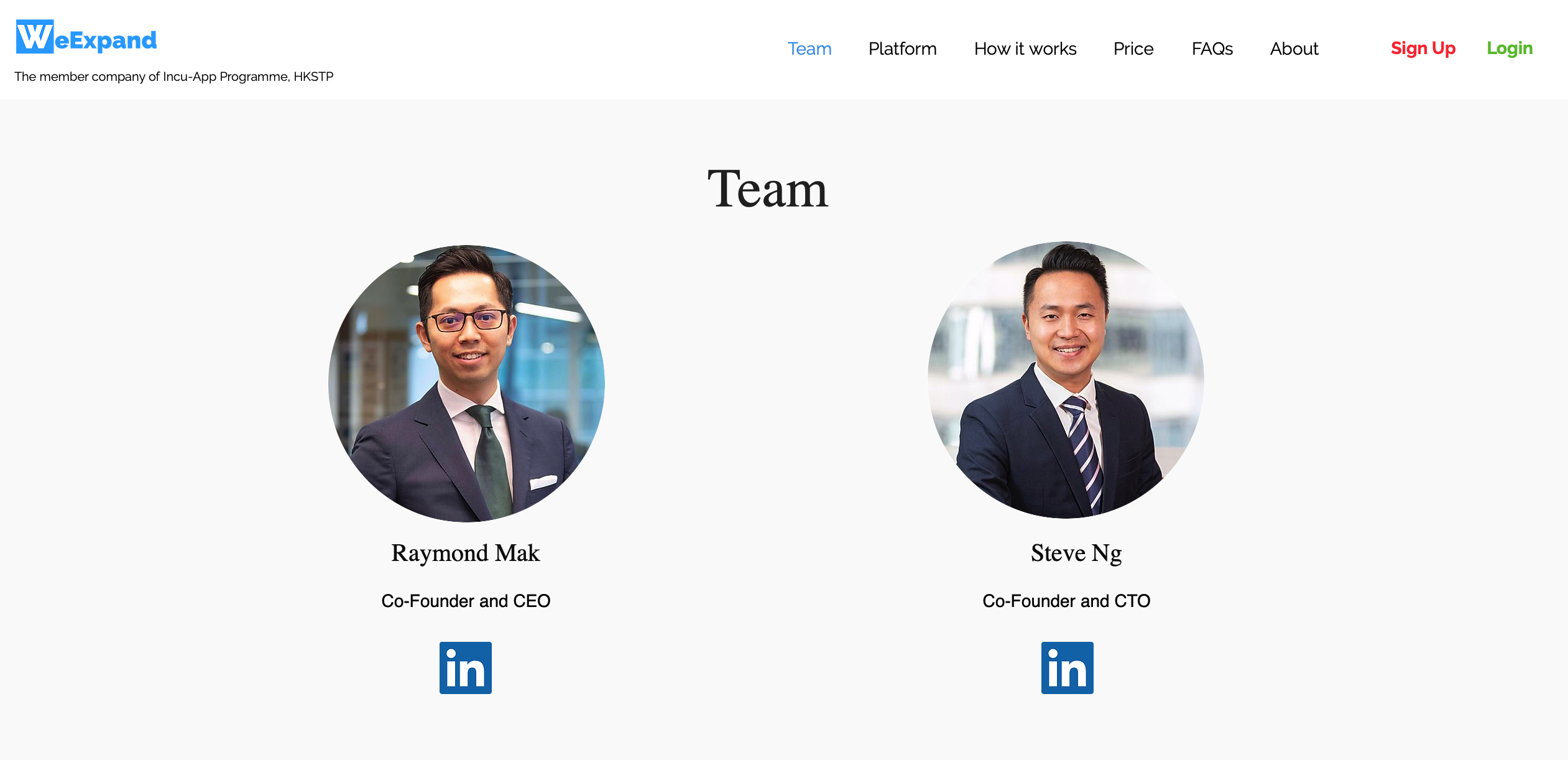Click the green Login link
This screenshot has height=760, width=1568.
pos(1510,49)
